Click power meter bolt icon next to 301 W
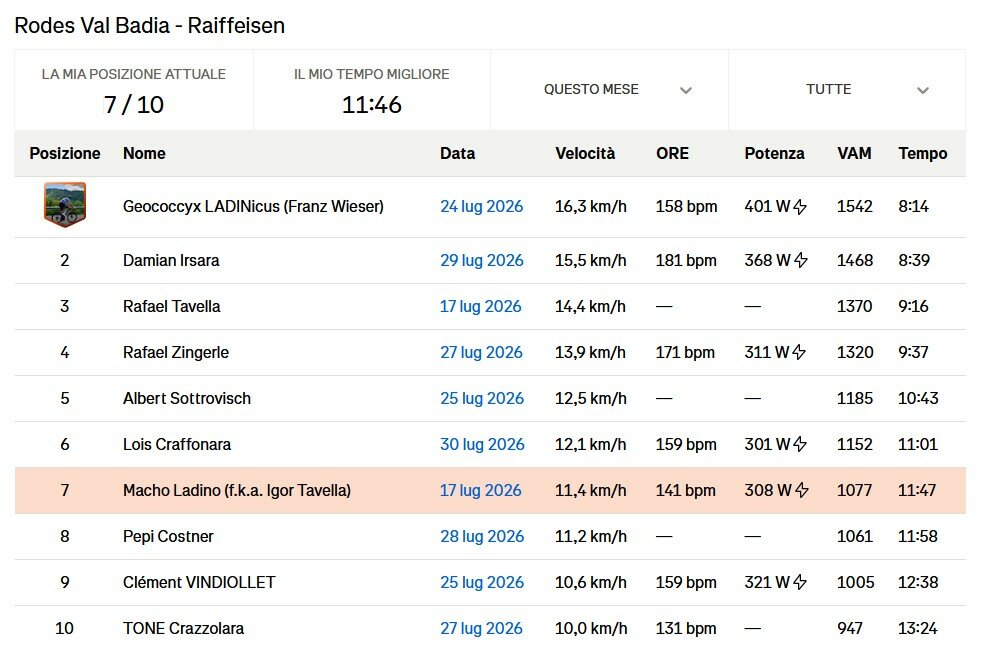The image size is (983, 666). (x=800, y=444)
